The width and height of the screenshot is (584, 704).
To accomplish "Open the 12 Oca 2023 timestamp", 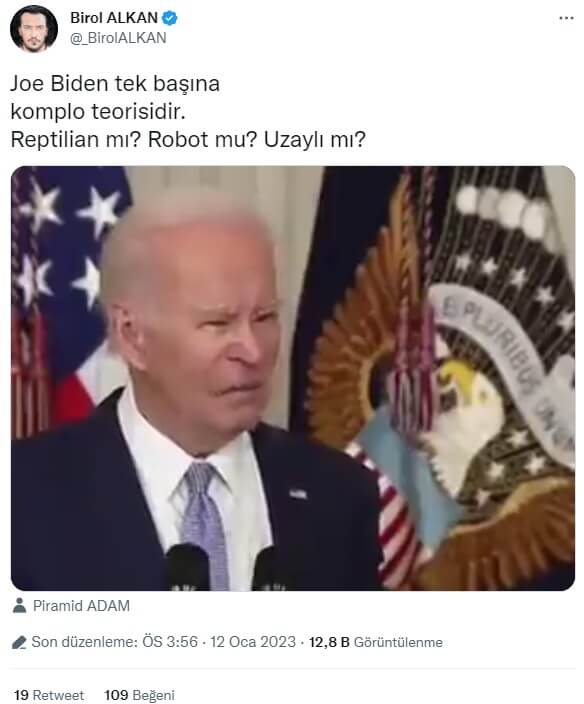I will click(x=253, y=642).
